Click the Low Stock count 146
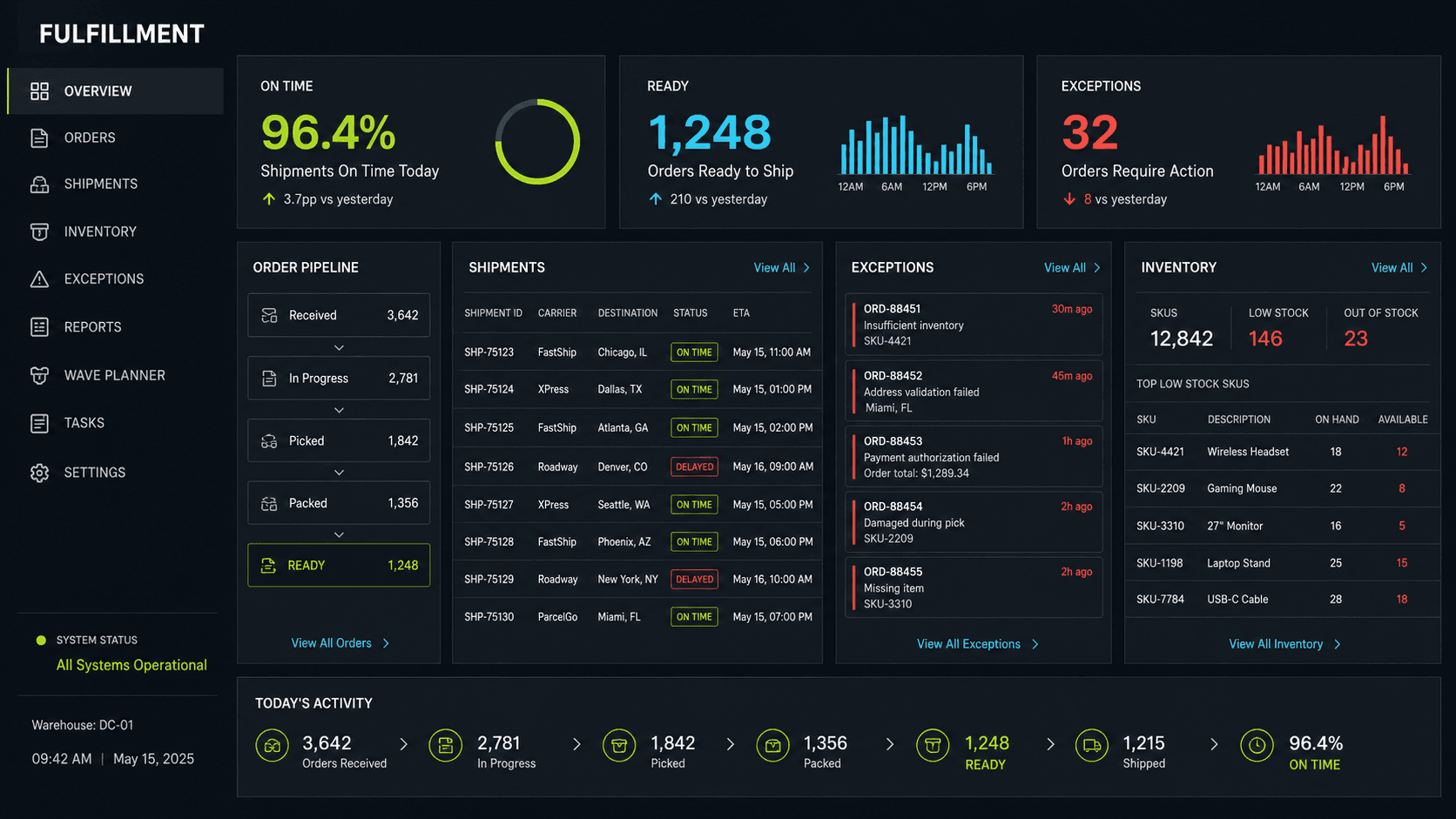The width and height of the screenshot is (1456, 819). [x=1265, y=339]
